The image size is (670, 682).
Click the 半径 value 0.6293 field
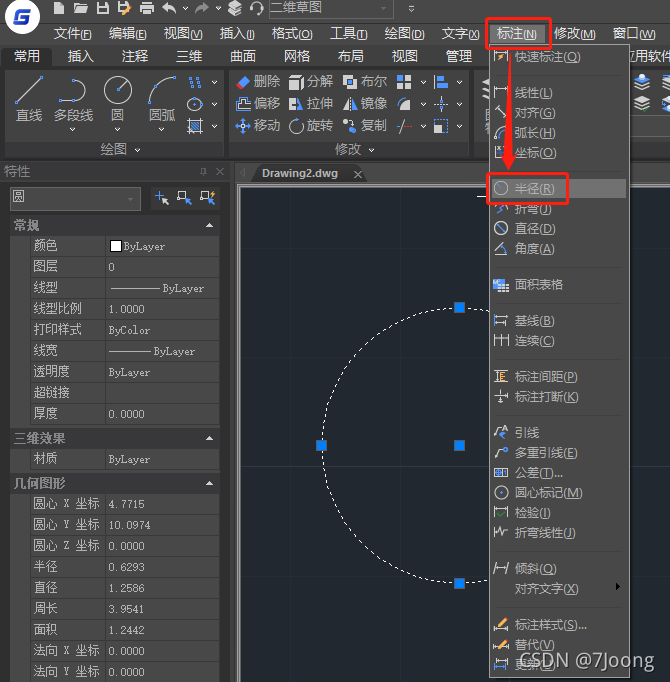(x=162, y=567)
